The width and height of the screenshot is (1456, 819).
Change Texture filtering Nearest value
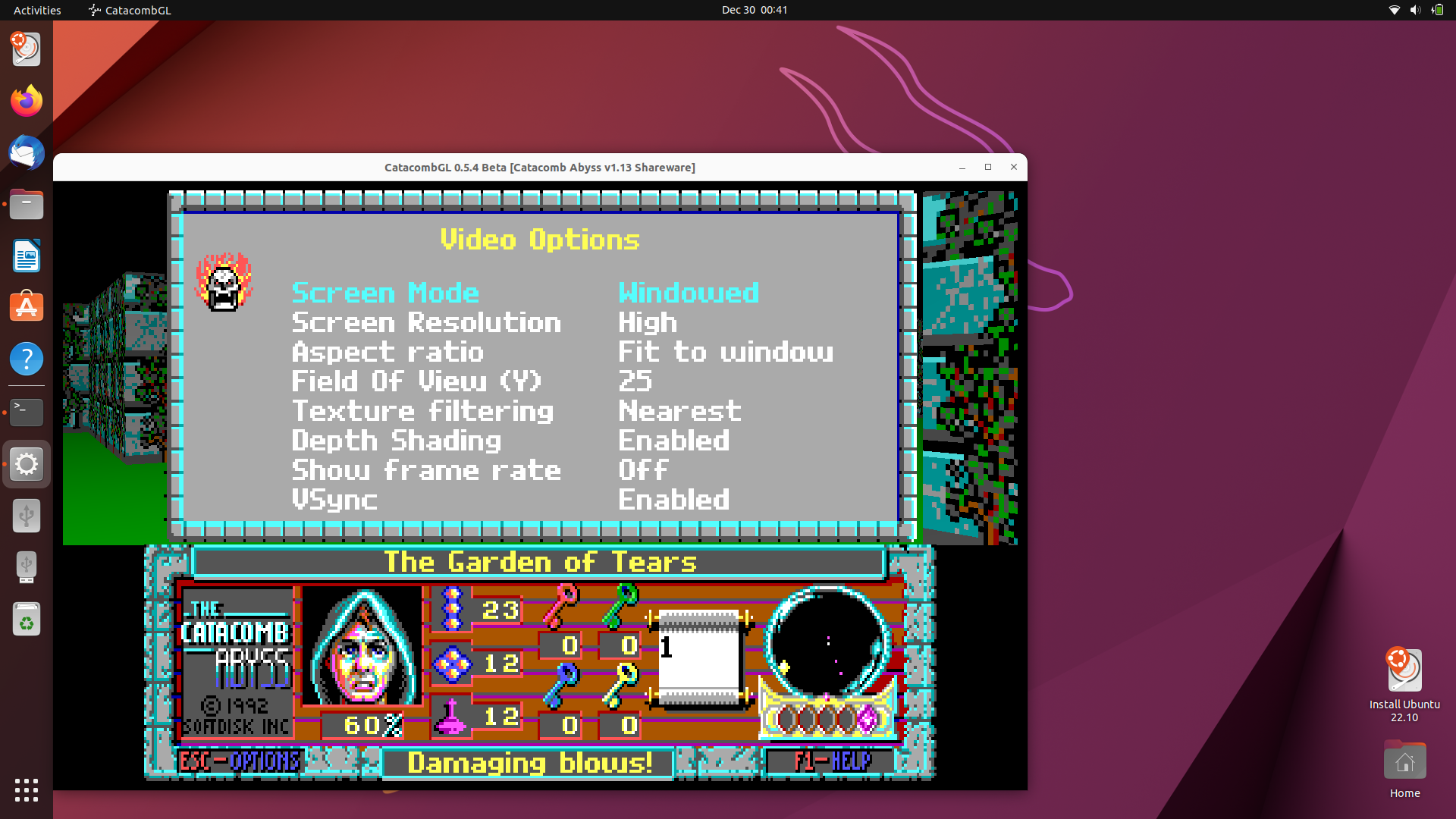coord(679,411)
